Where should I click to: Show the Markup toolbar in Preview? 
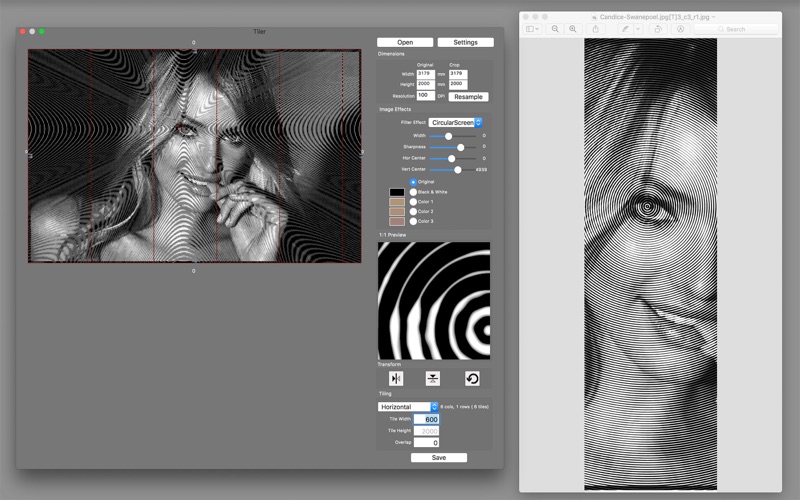click(681, 29)
